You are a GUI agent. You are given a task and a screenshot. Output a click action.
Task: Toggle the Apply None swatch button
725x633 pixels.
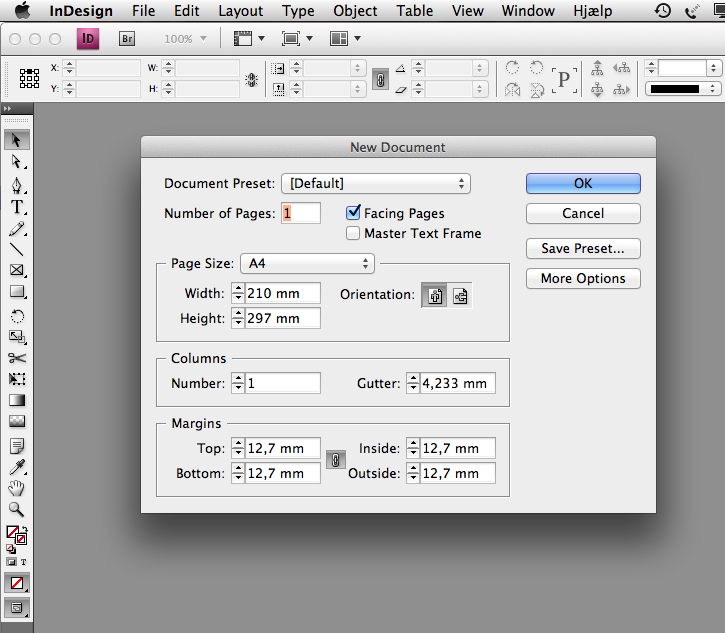pyautogui.click(x=17, y=583)
